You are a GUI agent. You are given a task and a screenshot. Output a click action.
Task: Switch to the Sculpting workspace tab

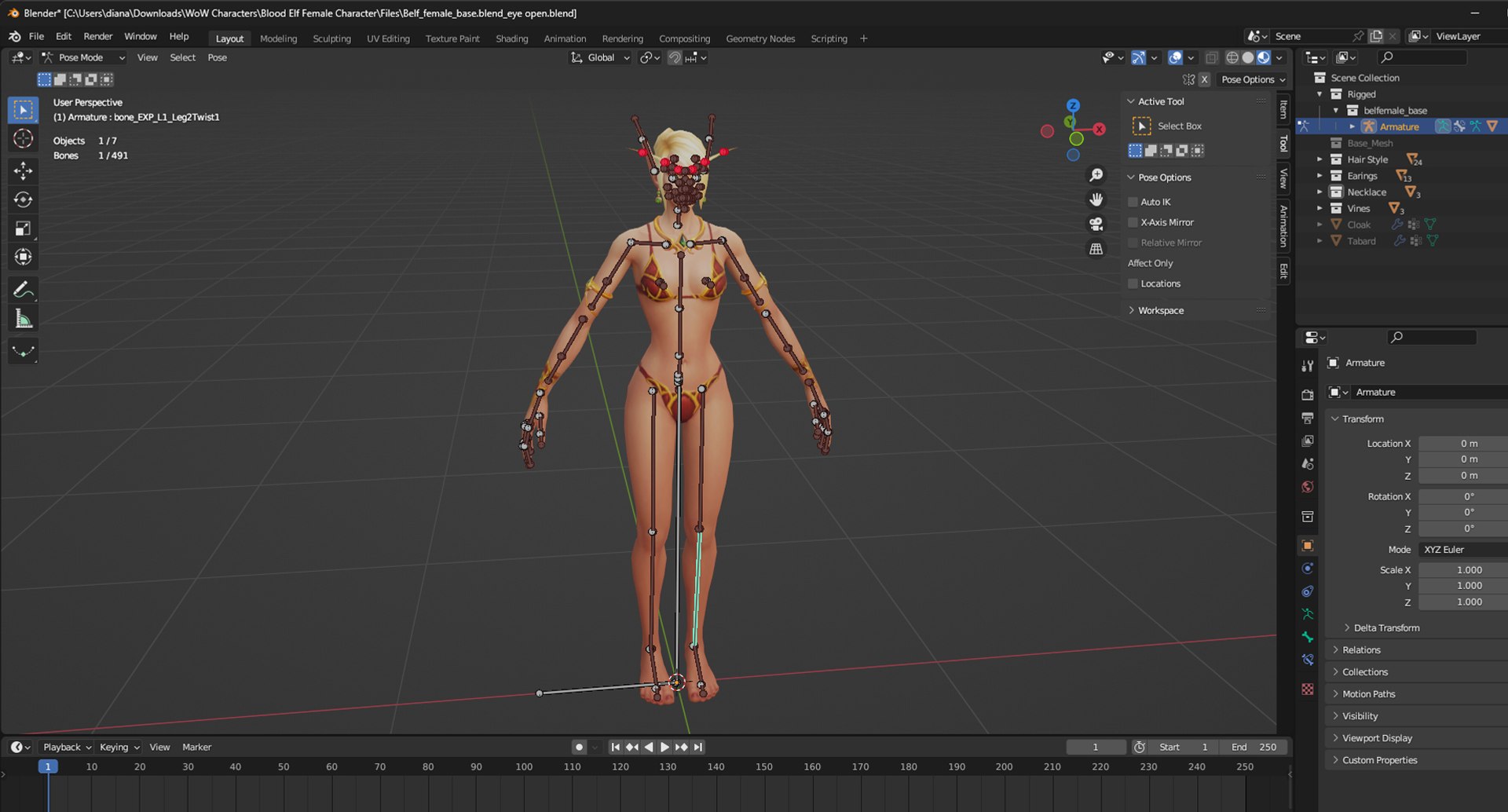[331, 38]
